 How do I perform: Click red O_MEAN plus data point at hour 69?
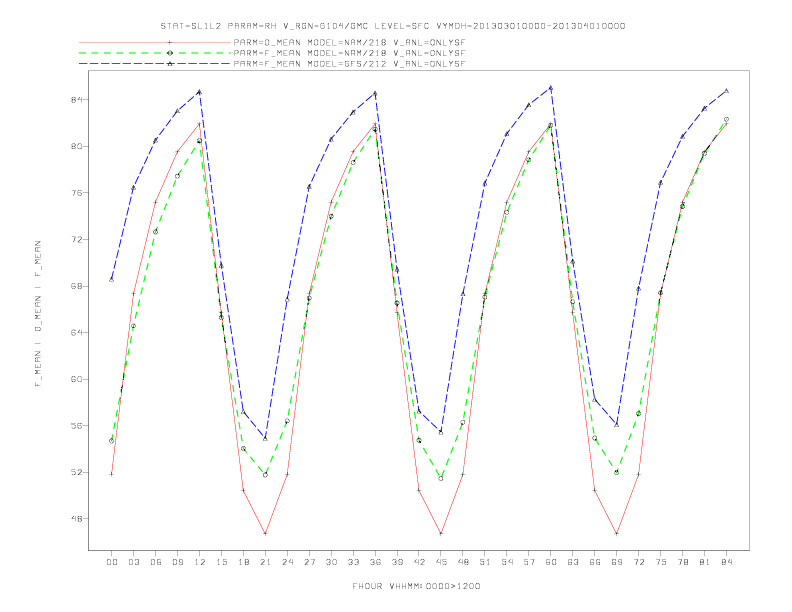point(617,533)
